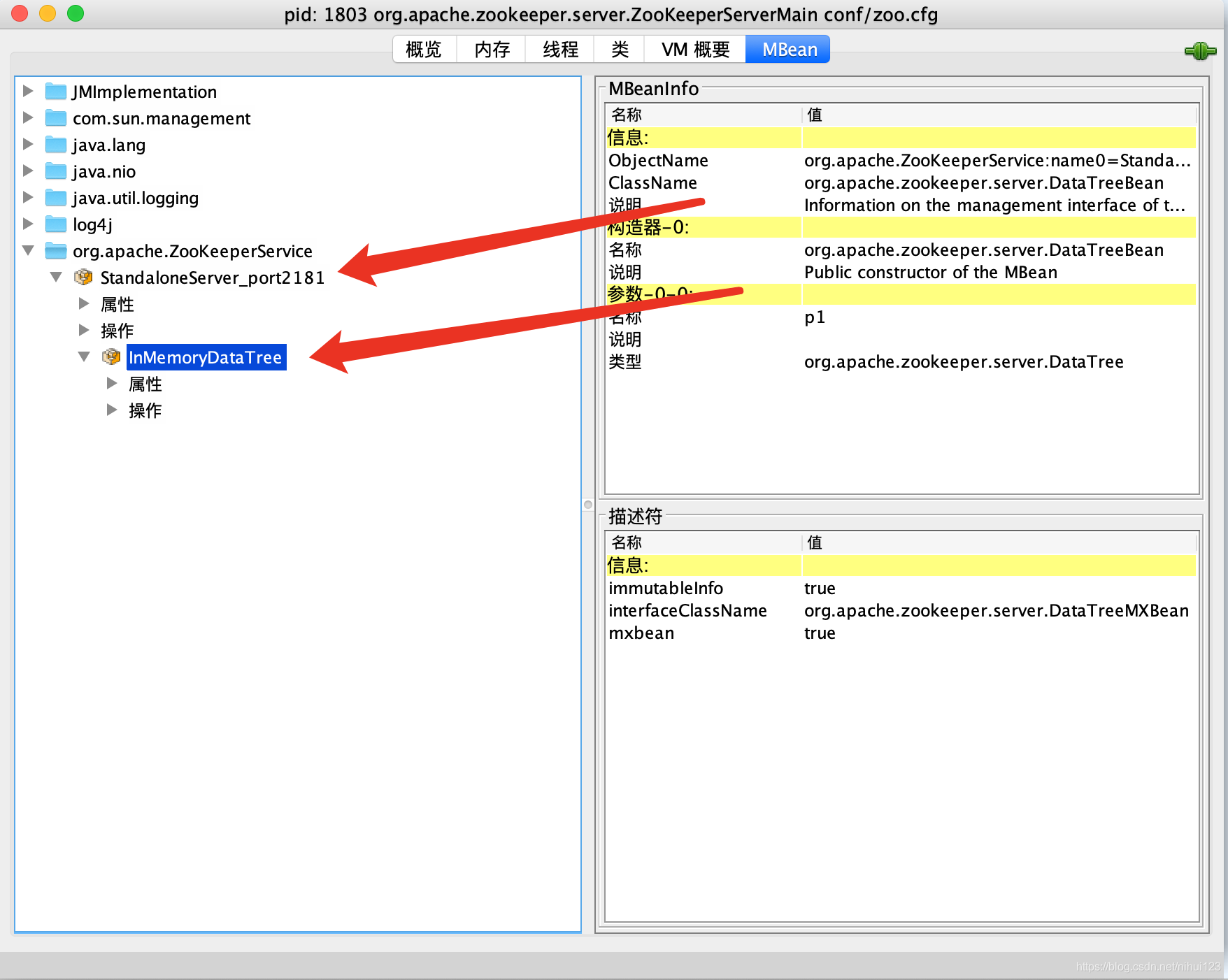1228x980 pixels.
Task: Click the org.apache.ZooKeeperService open folder icon
Action: 56,251
